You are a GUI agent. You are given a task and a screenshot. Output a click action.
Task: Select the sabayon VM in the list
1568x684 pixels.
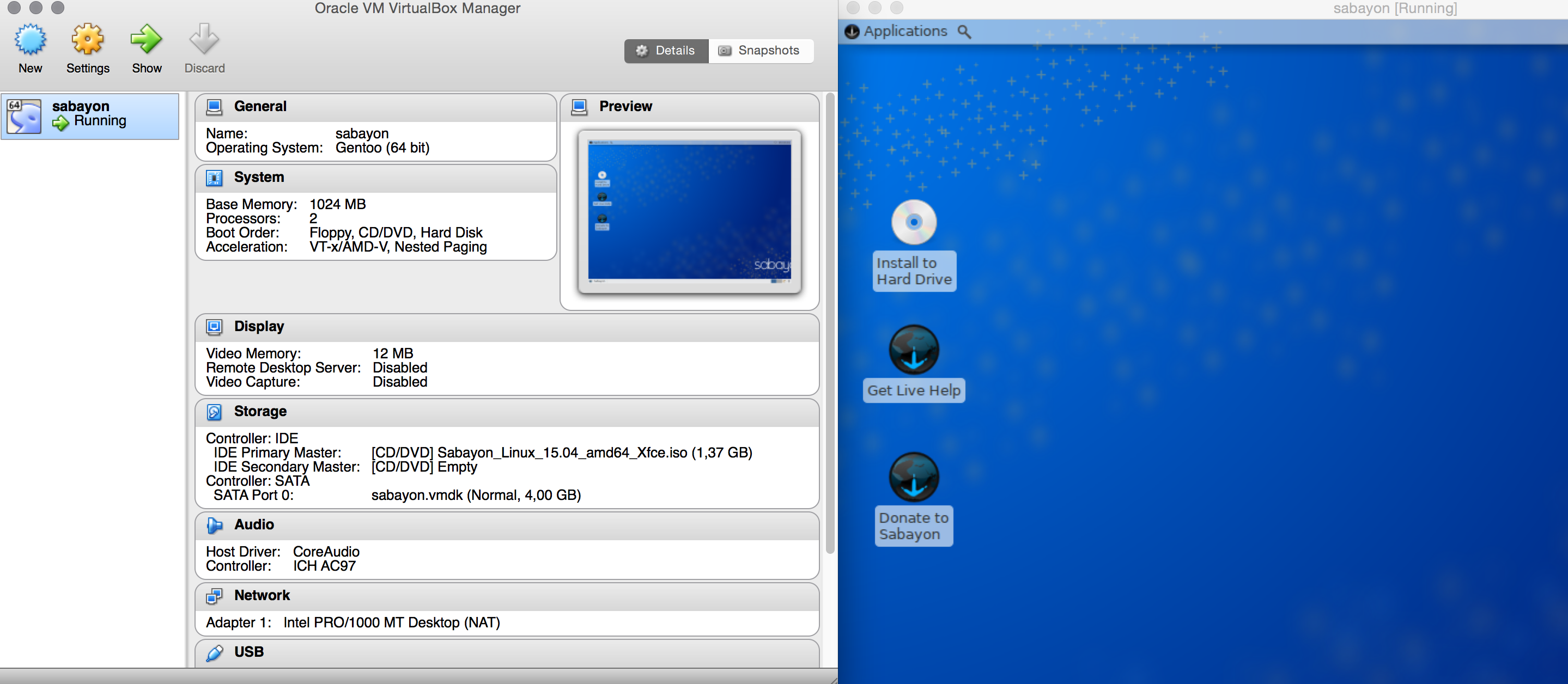90,115
